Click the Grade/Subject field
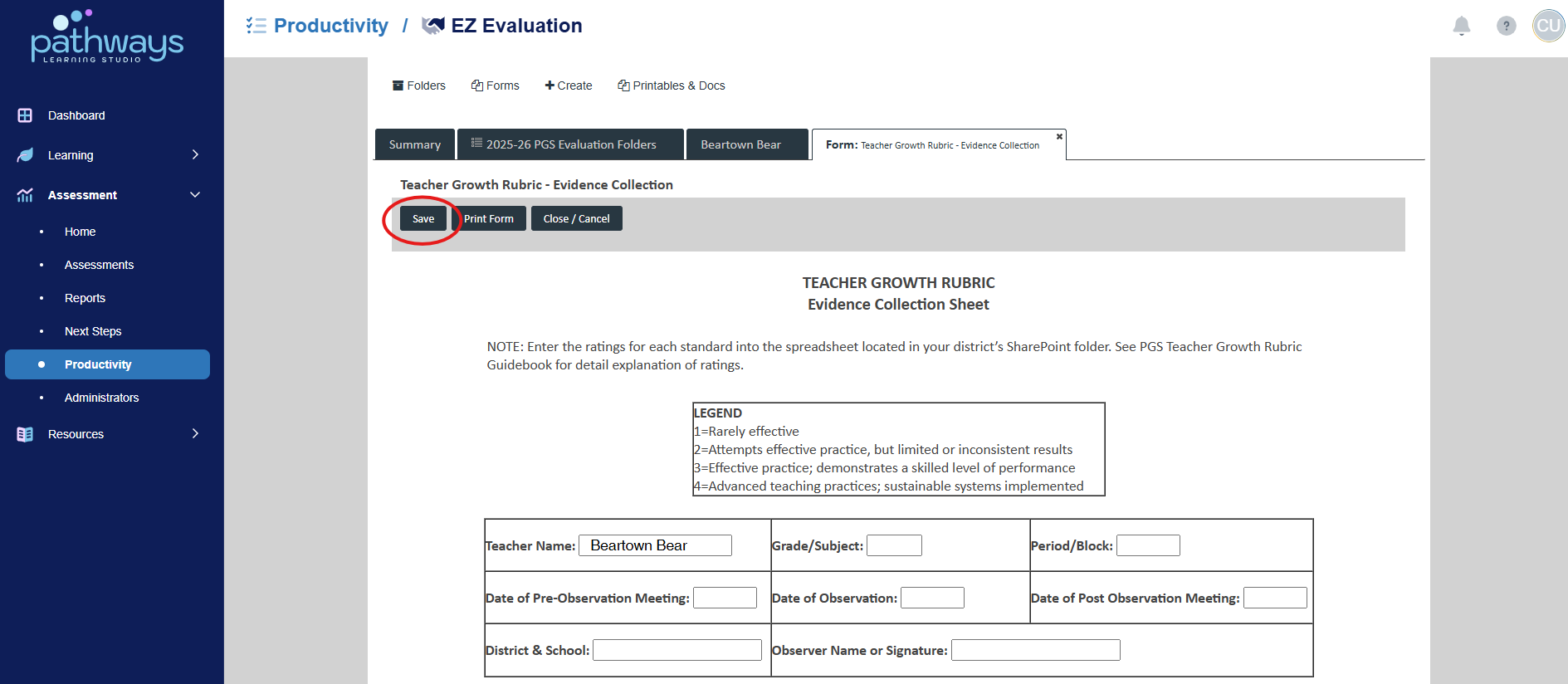Image resolution: width=1568 pixels, height=684 pixels. point(894,545)
